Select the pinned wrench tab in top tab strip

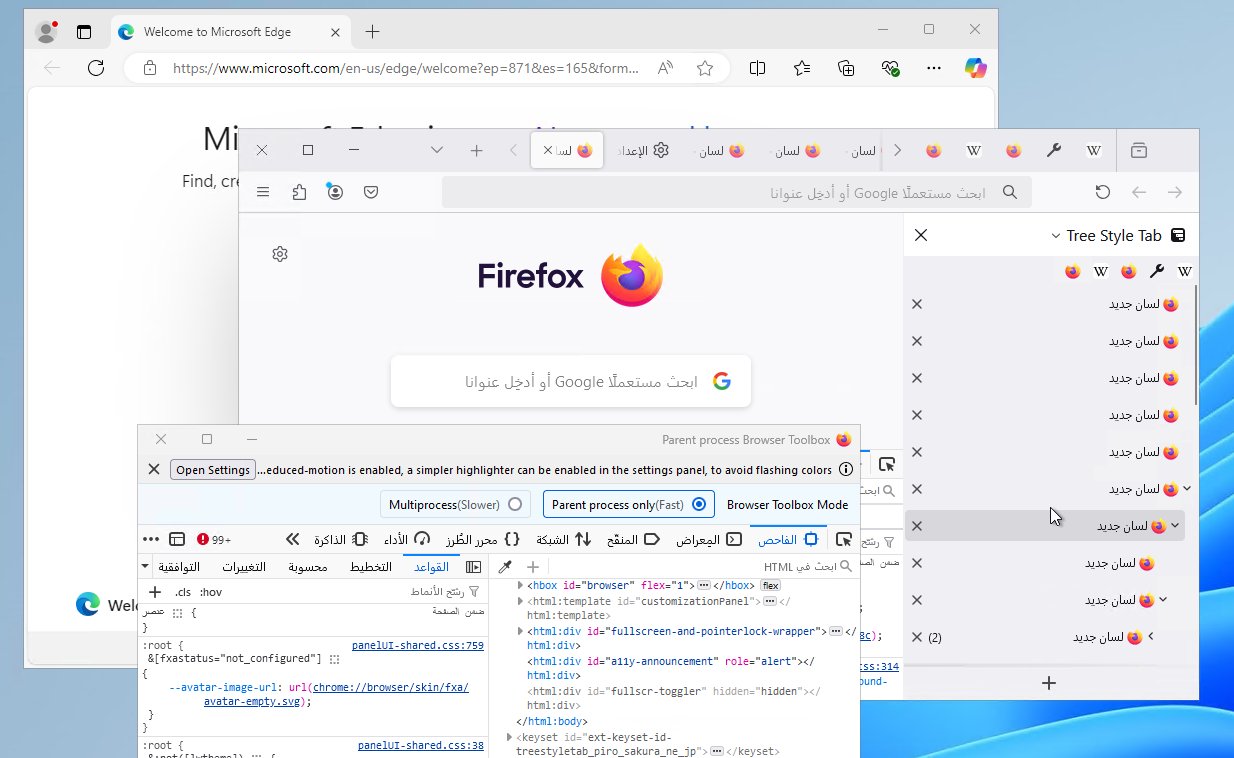(x=1053, y=150)
